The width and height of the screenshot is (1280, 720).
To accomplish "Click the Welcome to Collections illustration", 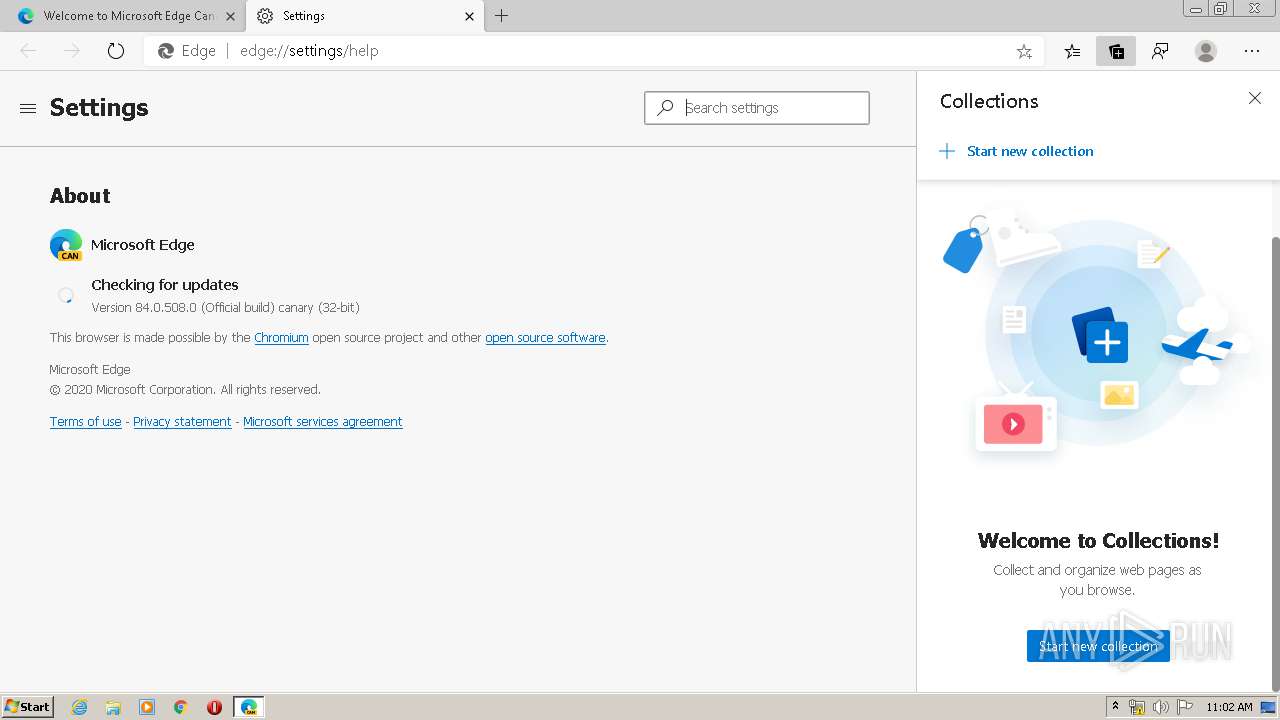I will click(x=1097, y=335).
